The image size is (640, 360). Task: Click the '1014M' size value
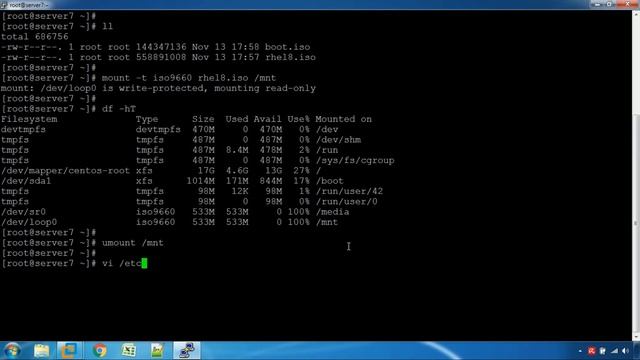pyautogui.click(x=200, y=181)
